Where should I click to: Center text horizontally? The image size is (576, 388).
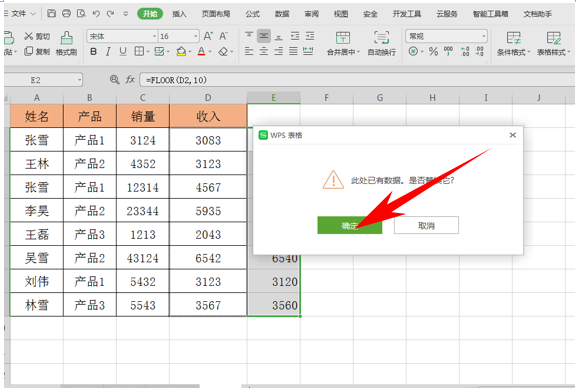264,51
